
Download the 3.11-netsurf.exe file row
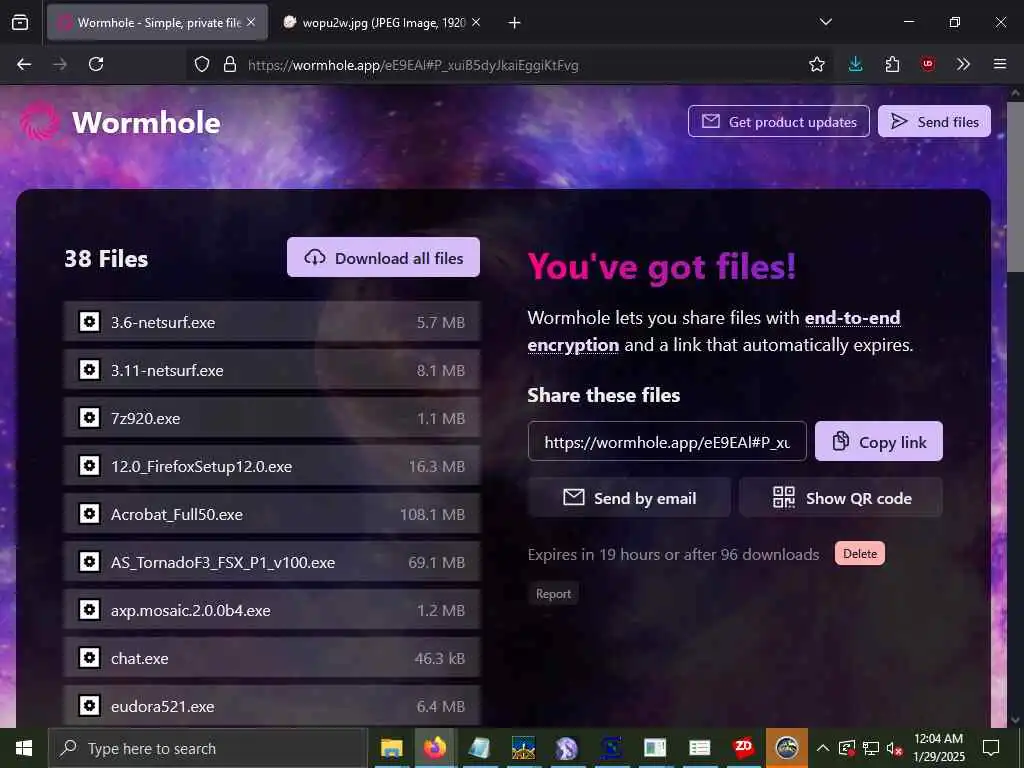click(272, 370)
